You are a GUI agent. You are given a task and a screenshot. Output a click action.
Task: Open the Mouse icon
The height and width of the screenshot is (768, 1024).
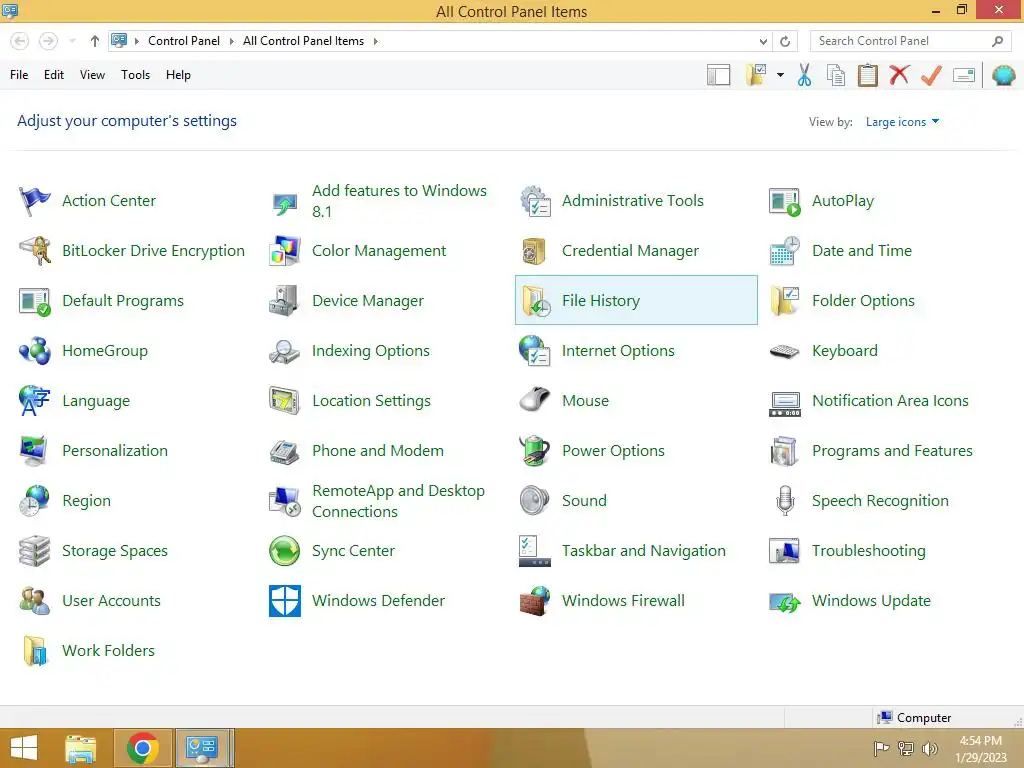535,401
